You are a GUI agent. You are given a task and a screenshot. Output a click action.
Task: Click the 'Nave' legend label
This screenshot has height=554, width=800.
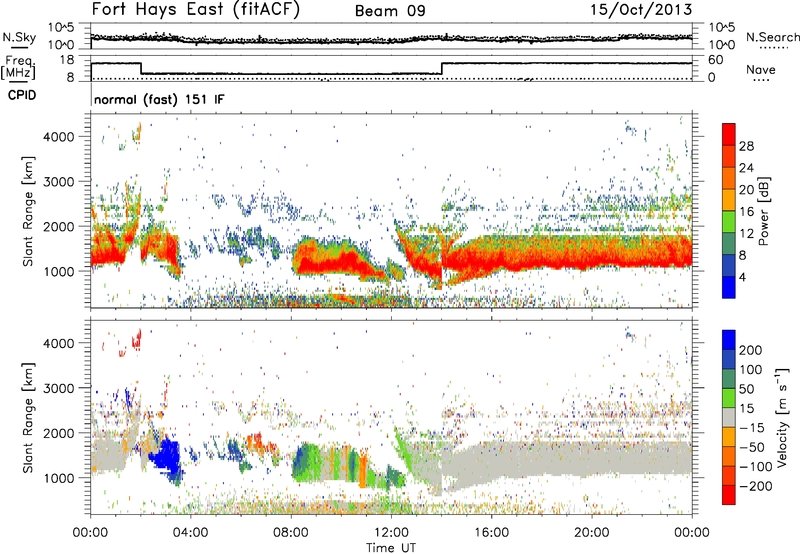pos(760,70)
